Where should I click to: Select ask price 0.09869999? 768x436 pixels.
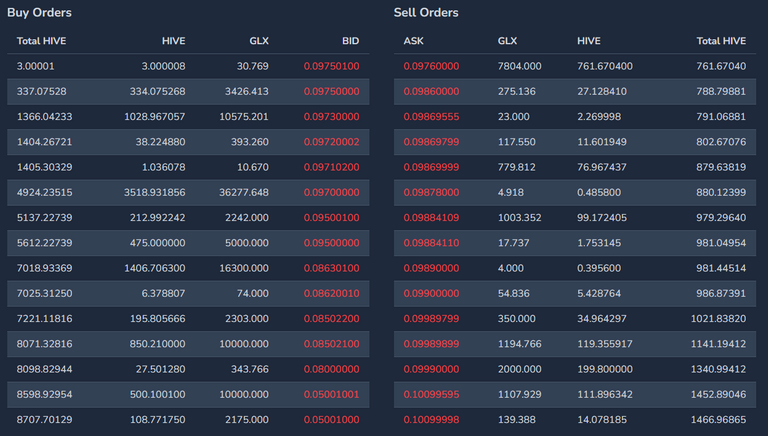[432, 167]
